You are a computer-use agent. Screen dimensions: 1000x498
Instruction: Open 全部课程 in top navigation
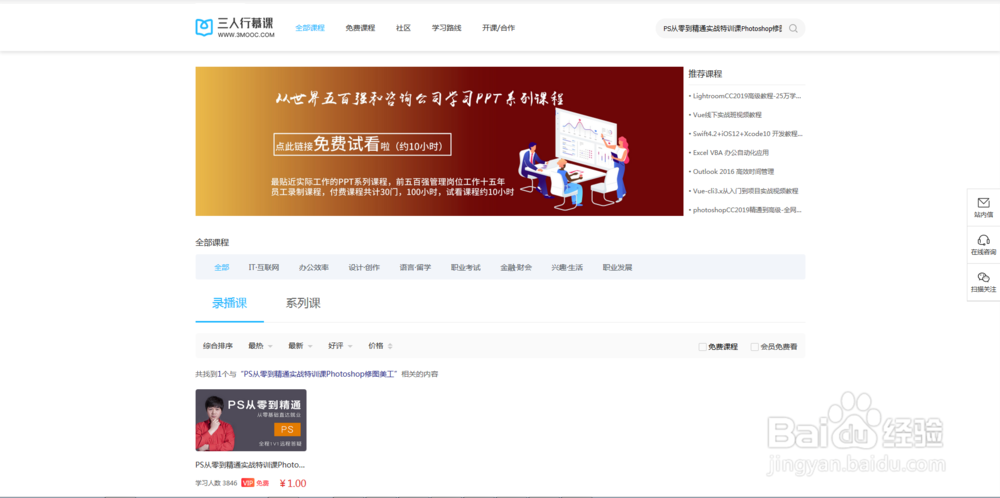(x=310, y=28)
